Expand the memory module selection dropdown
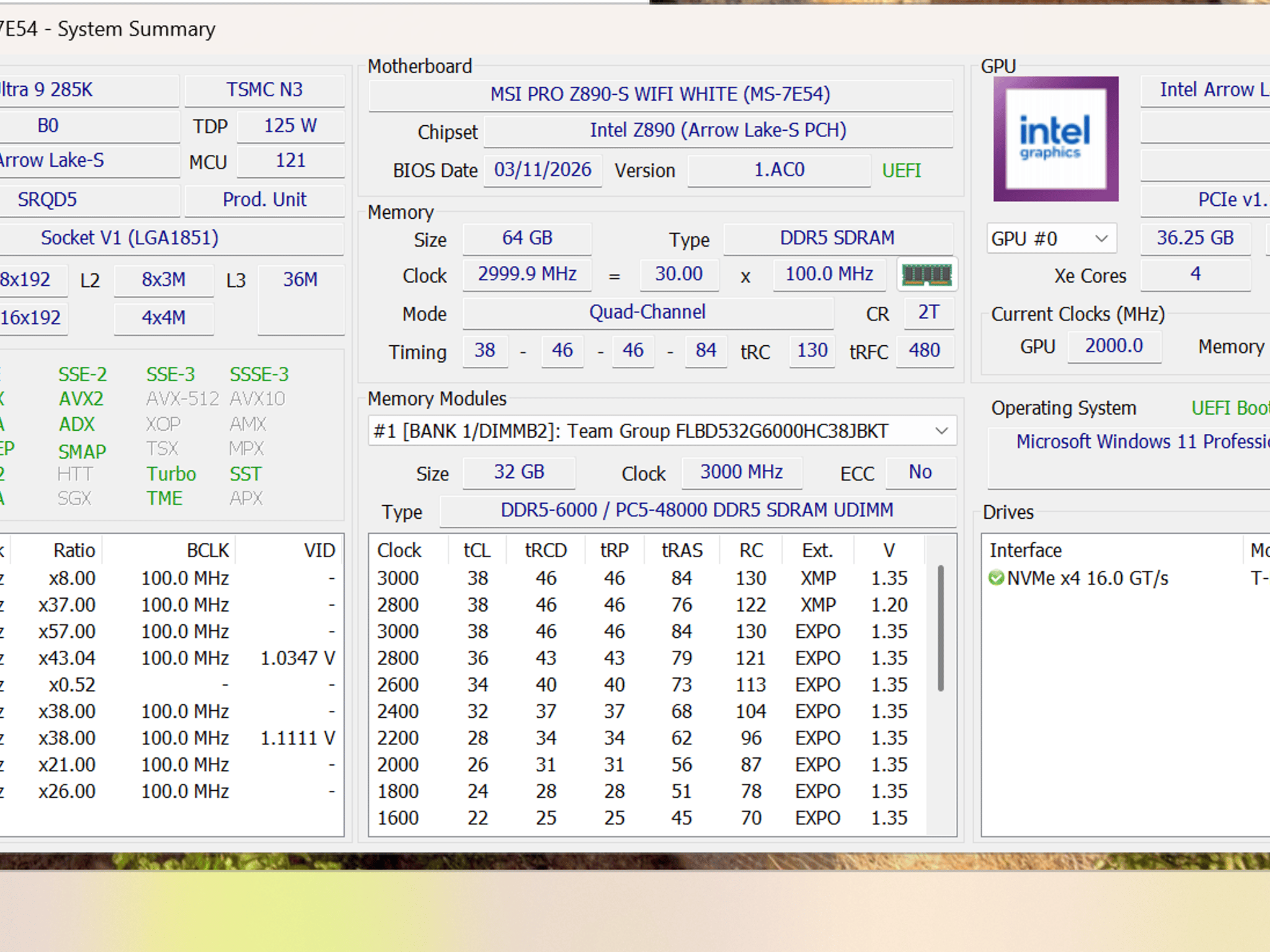The height and width of the screenshot is (952, 1270). coord(662,431)
